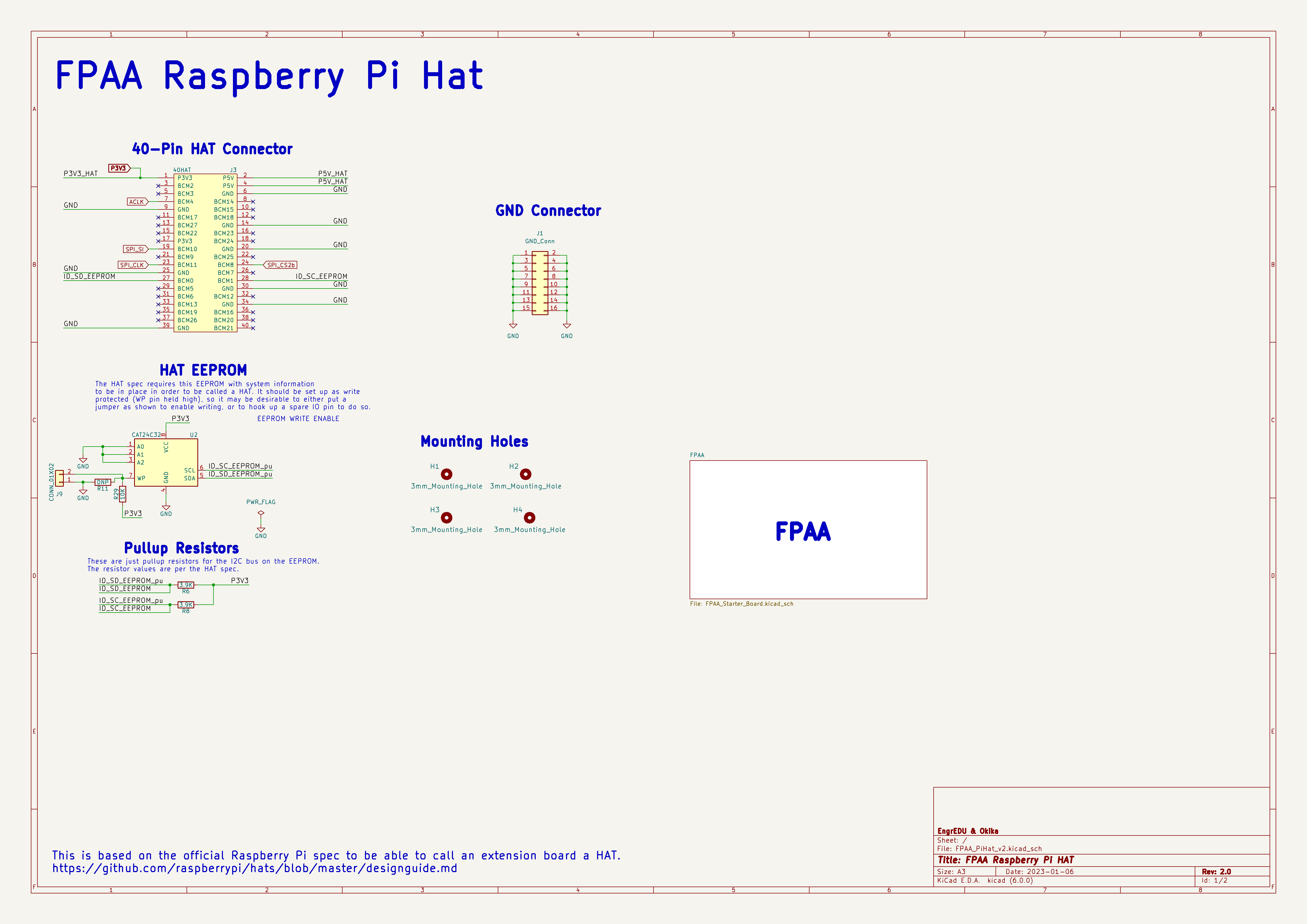Click the J3 40HAT connector body

pyautogui.click(x=205, y=253)
